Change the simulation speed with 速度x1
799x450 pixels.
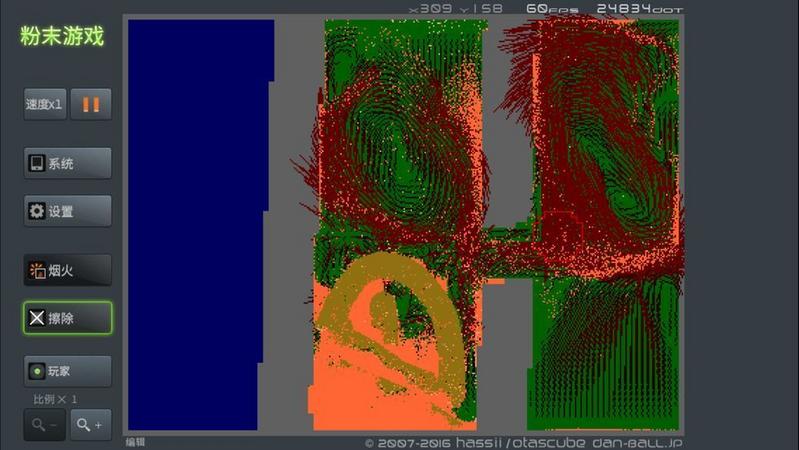pyautogui.click(x=45, y=104)
